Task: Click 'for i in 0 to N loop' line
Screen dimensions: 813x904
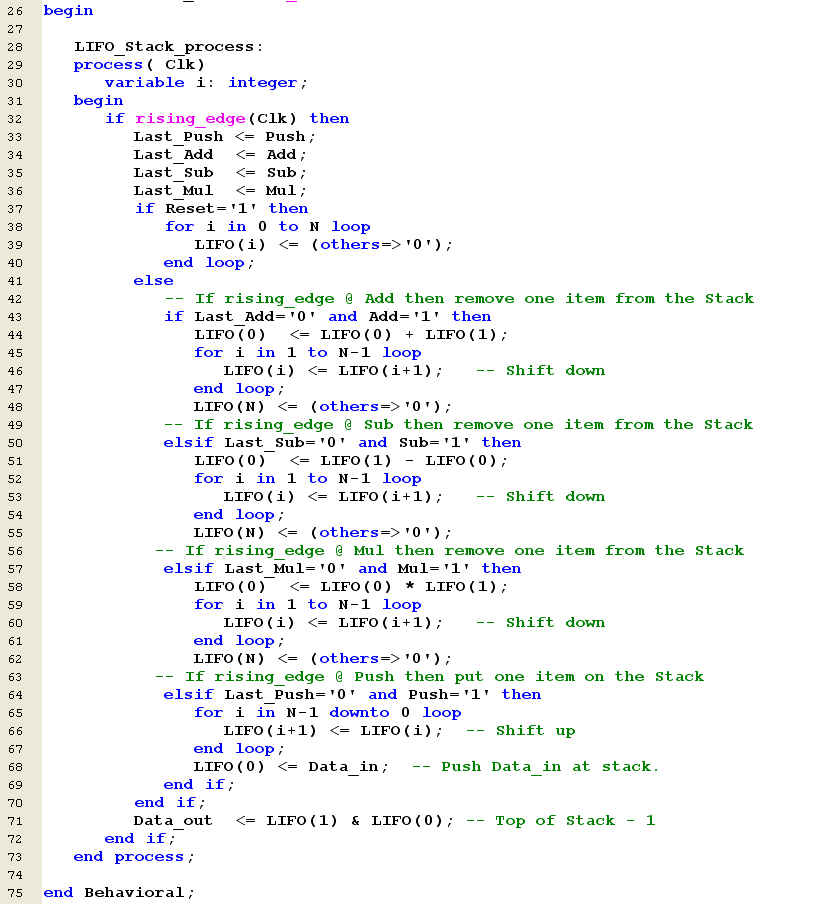Action: (268, 227)
